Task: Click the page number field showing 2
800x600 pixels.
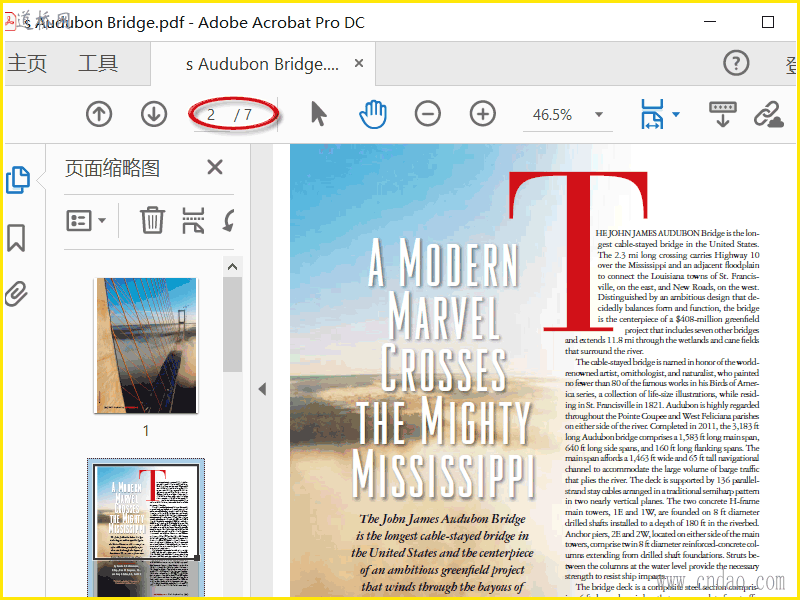Action: 211,114
